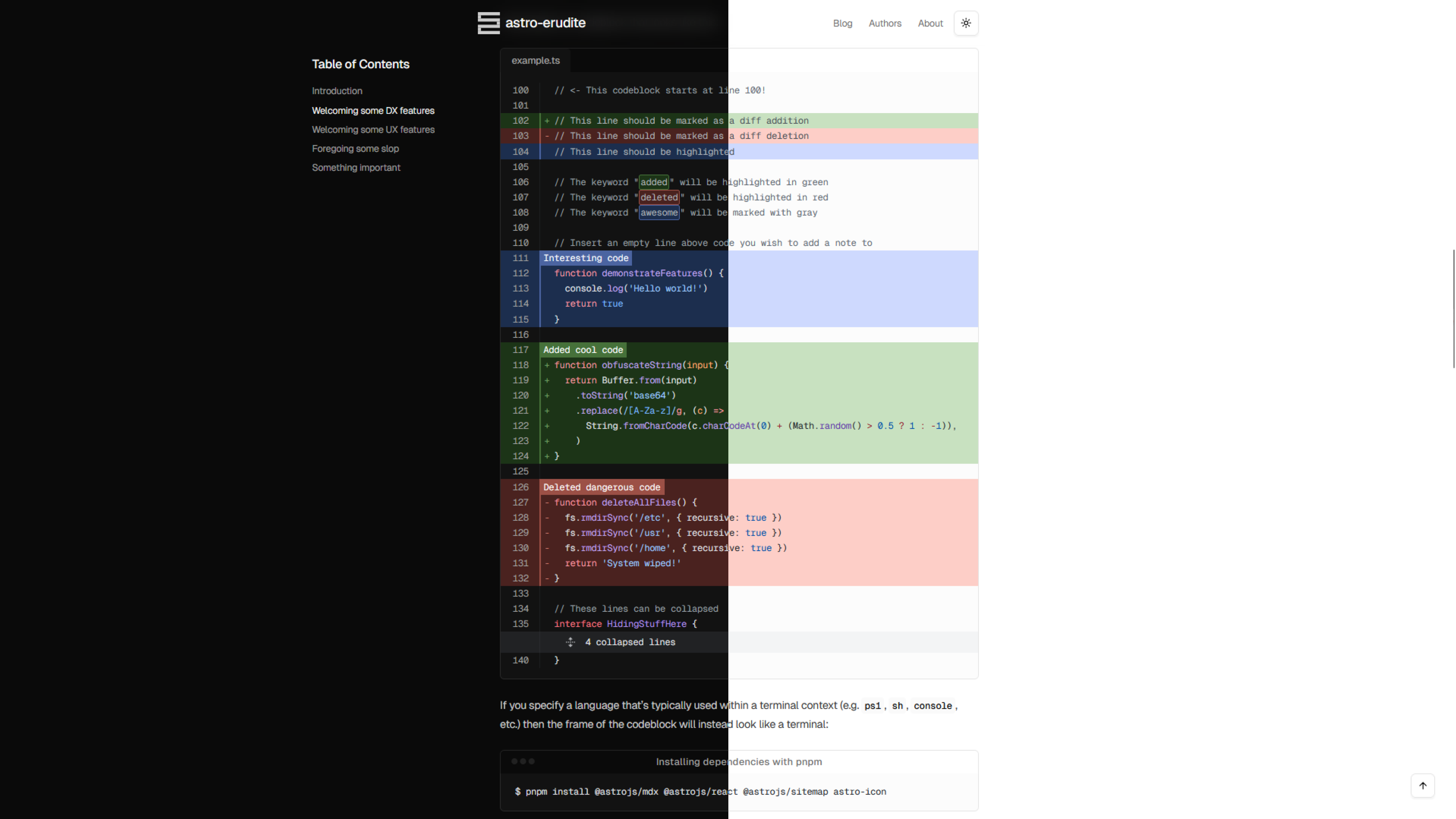1456x819 pixels.
Task: Go to the About page
Action: 930,23
